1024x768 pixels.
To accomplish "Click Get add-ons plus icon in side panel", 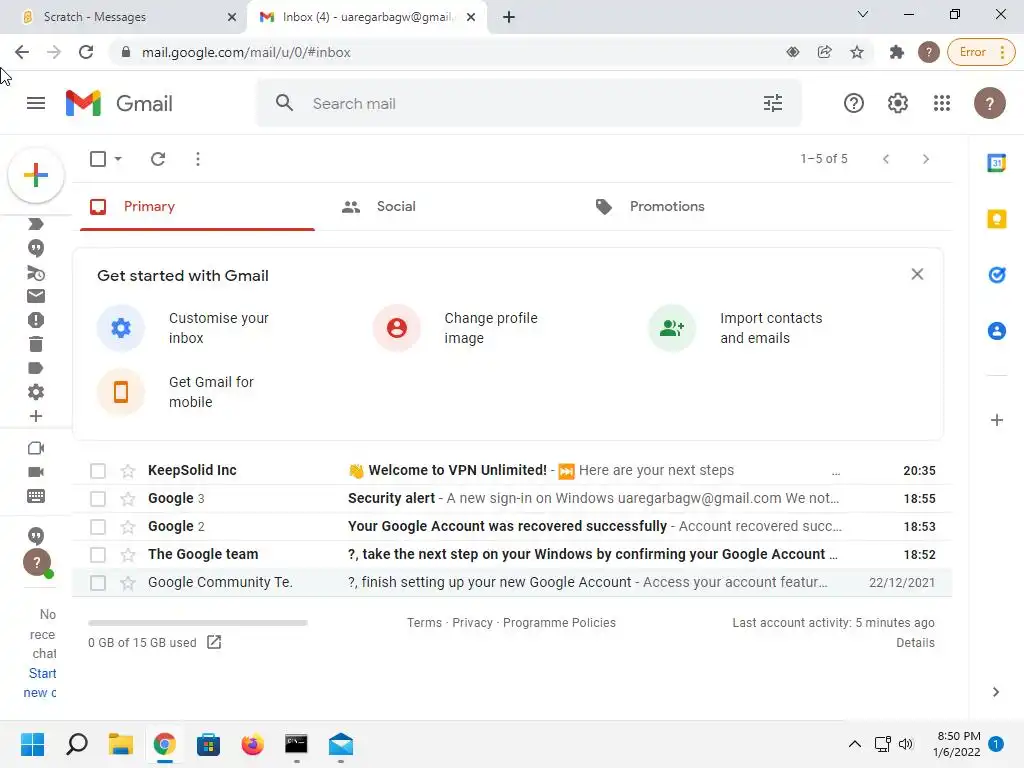I will click(x=997, y=420).
